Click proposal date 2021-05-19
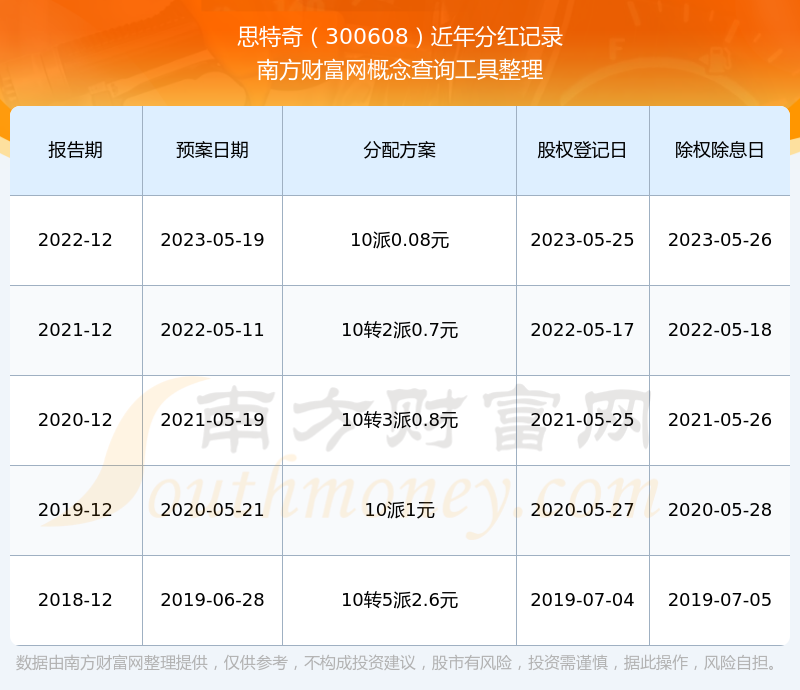This screenshot has width=800, height=690. 212,420
